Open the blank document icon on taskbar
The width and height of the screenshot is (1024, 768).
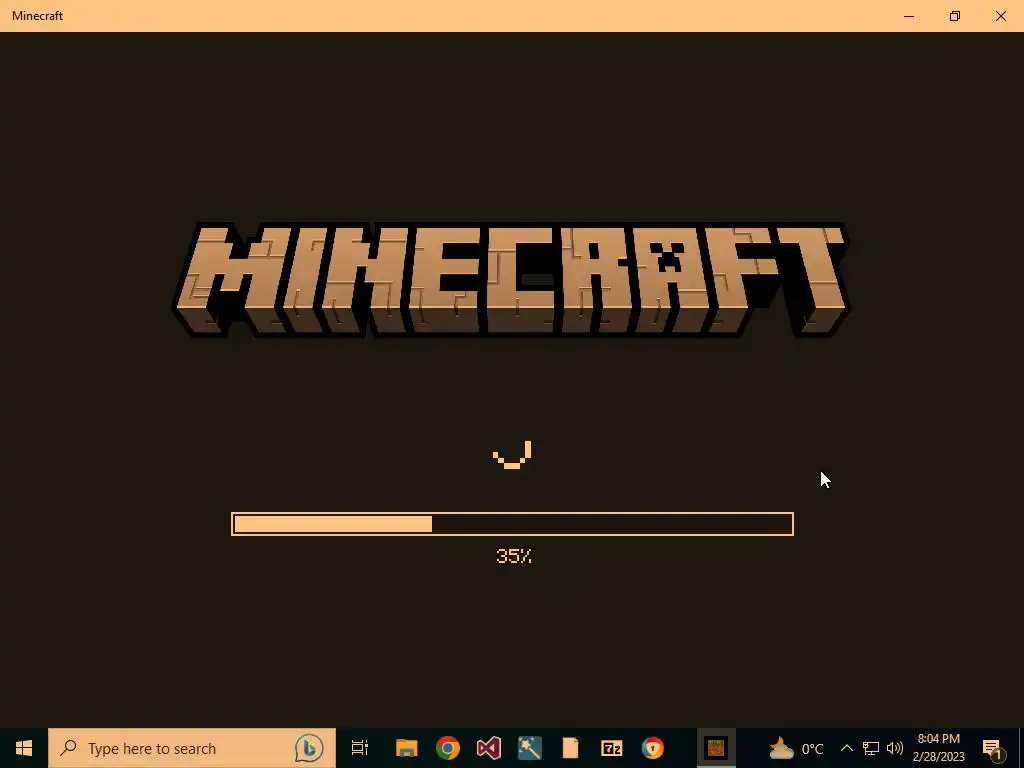click(570, 748)
